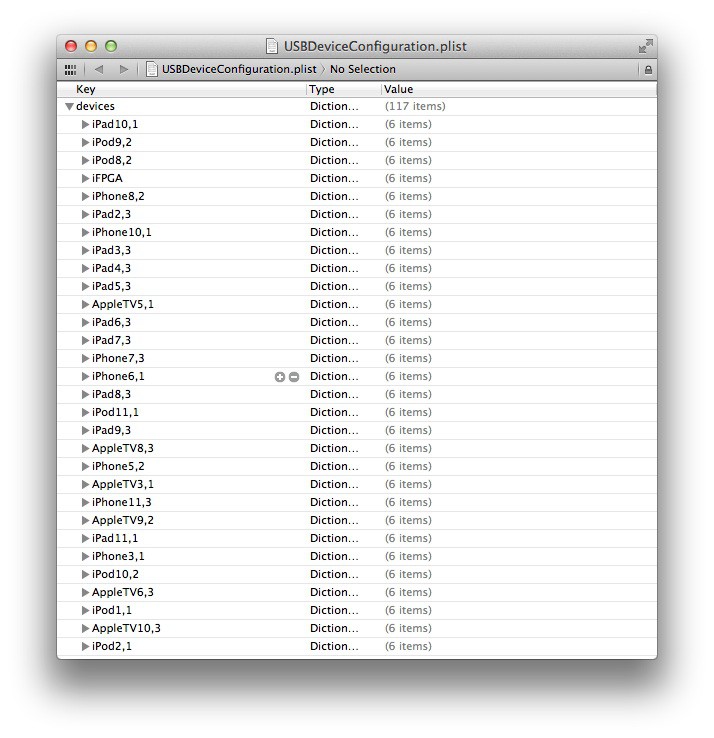Open the related items grid menu
This screenshot has height=738, width=714.
[70, 70]
